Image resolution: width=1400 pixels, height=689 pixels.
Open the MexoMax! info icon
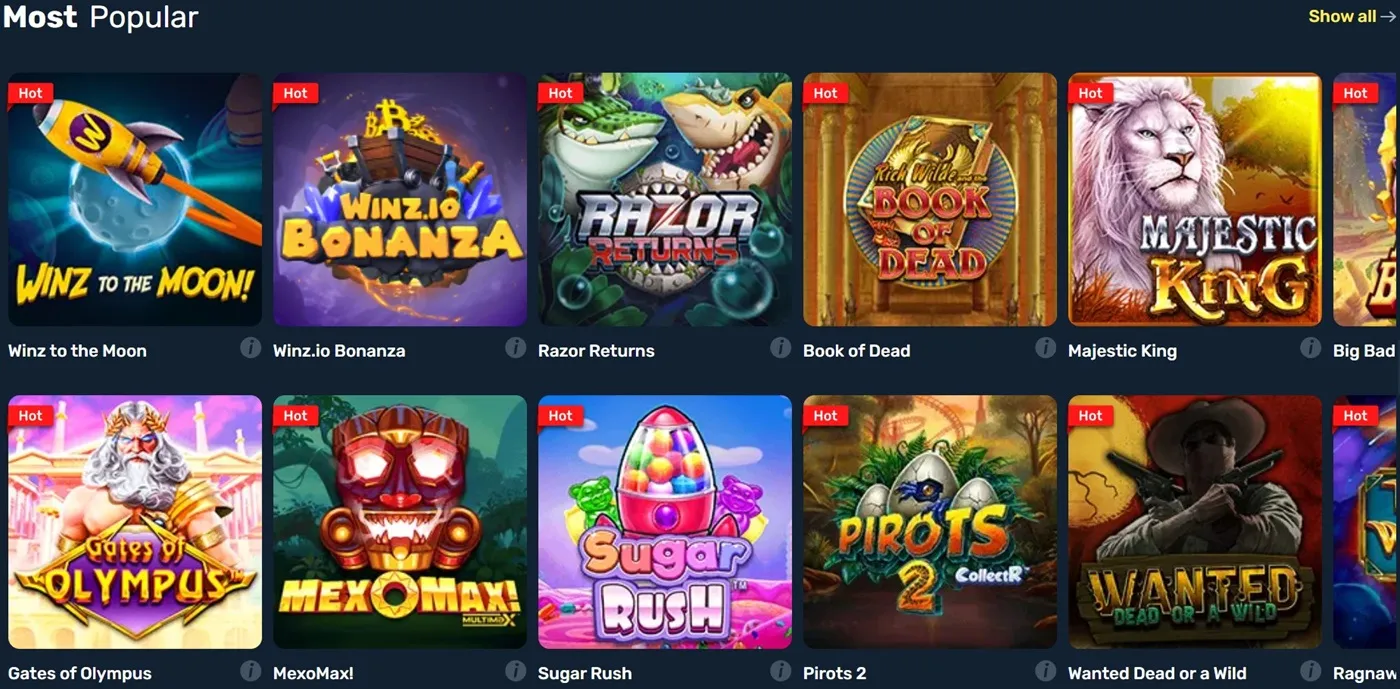[x=515, y=671]
